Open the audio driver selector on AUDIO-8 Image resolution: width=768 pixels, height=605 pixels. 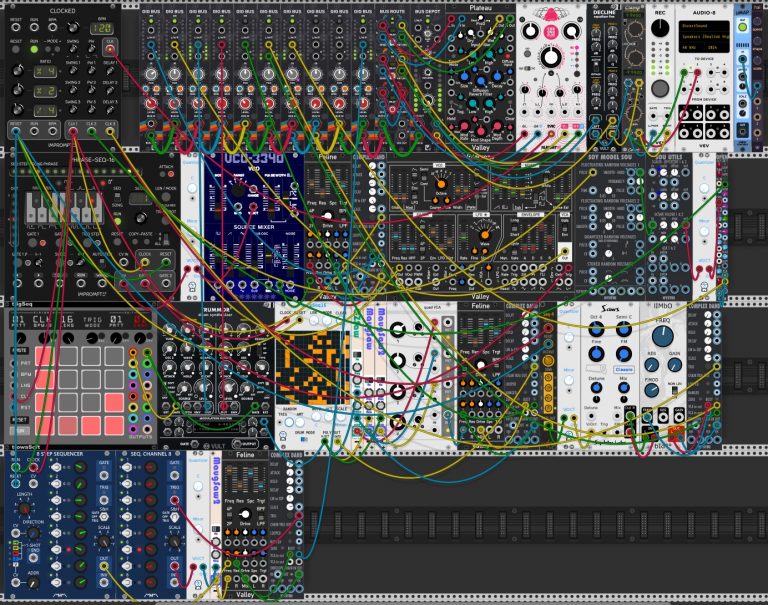[x=704, y=25]
